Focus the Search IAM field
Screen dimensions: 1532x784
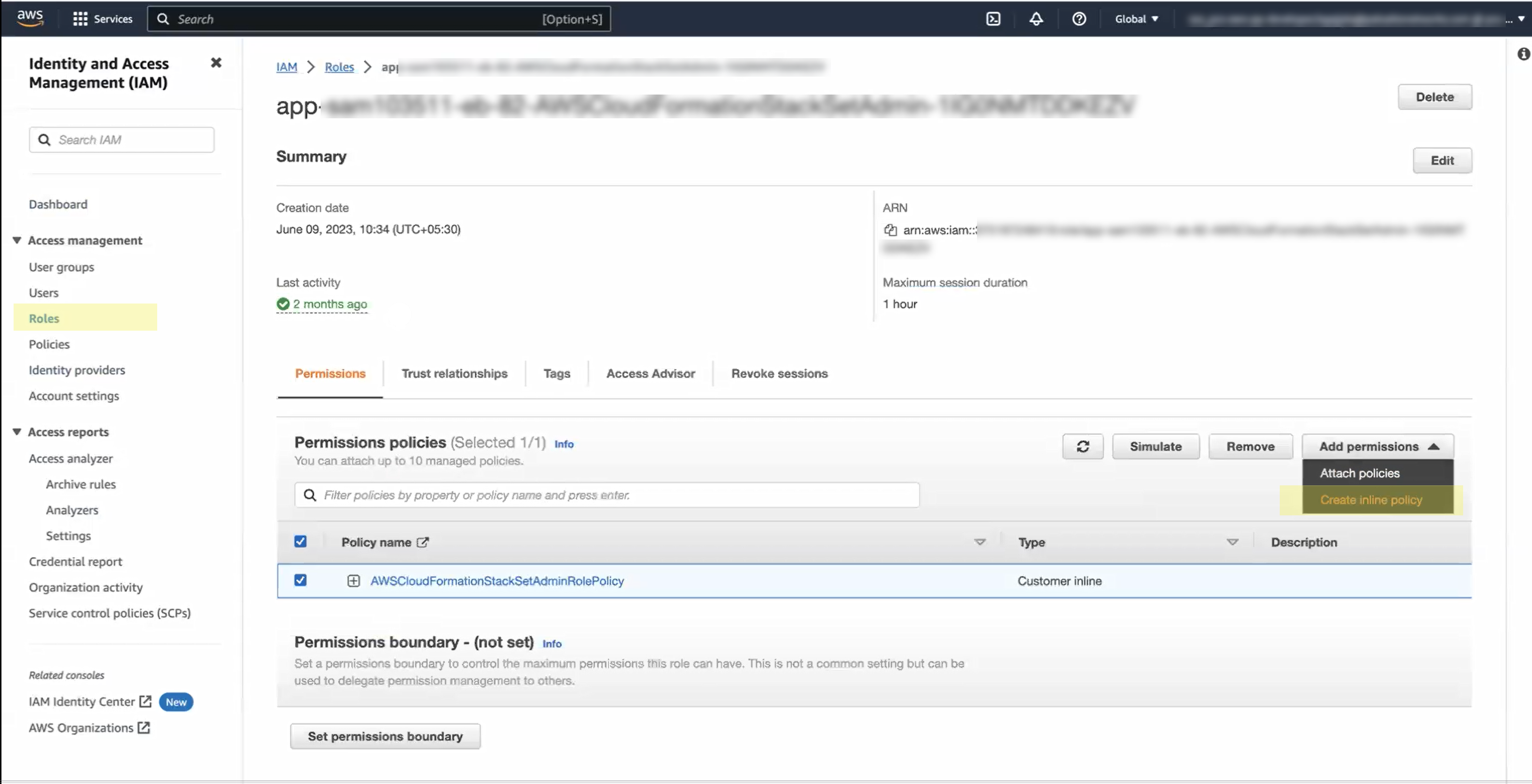tap(121, 140)
